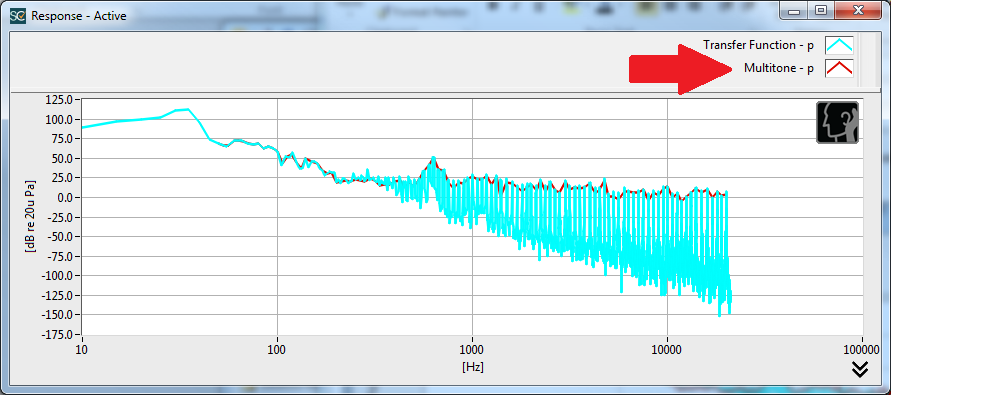Click the Response - Active title bar text

[78, 15]
